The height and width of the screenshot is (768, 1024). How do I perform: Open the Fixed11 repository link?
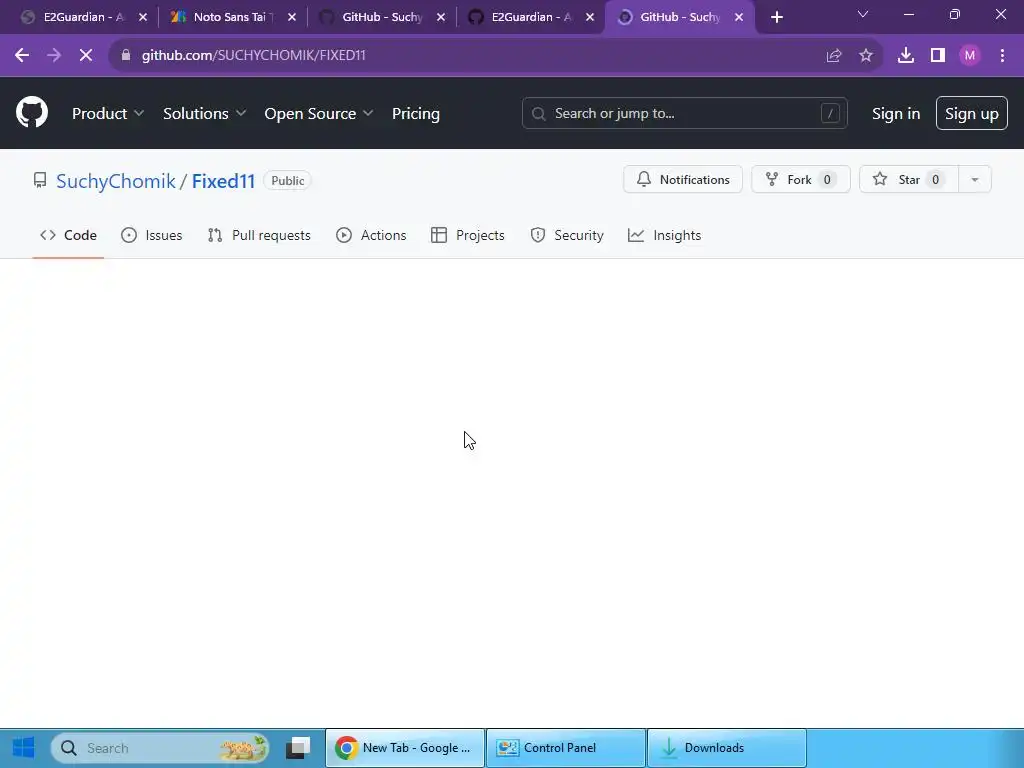tap(223, 181)
